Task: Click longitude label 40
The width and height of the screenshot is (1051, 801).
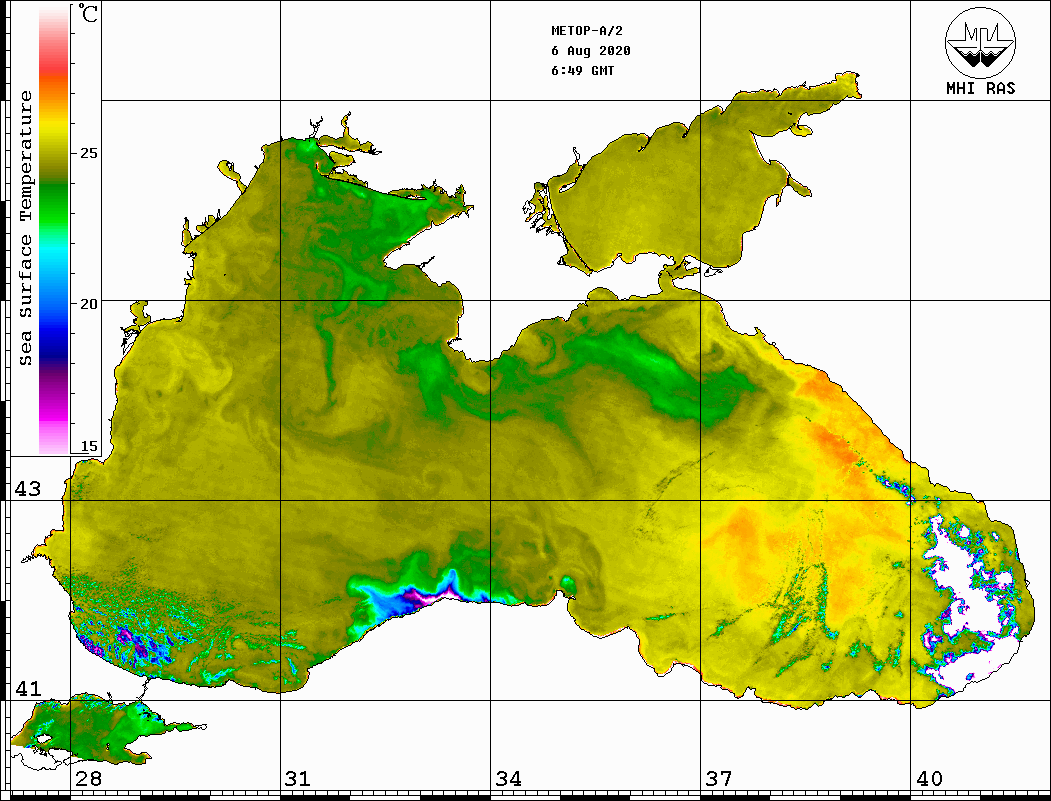Action: pyautogui.click(x=929, y=778)
